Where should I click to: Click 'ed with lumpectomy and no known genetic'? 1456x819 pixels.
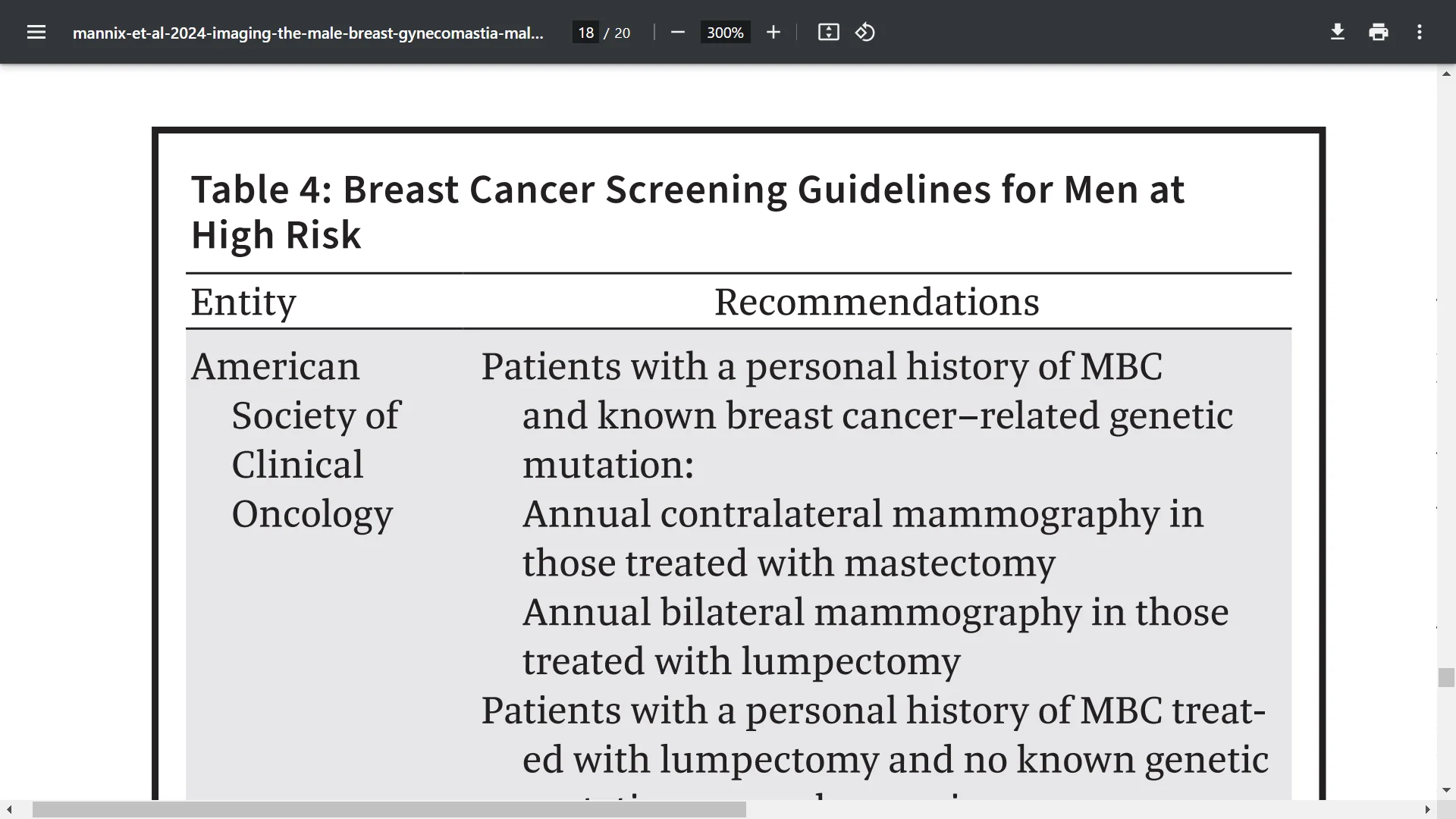[x=896, y=760]
